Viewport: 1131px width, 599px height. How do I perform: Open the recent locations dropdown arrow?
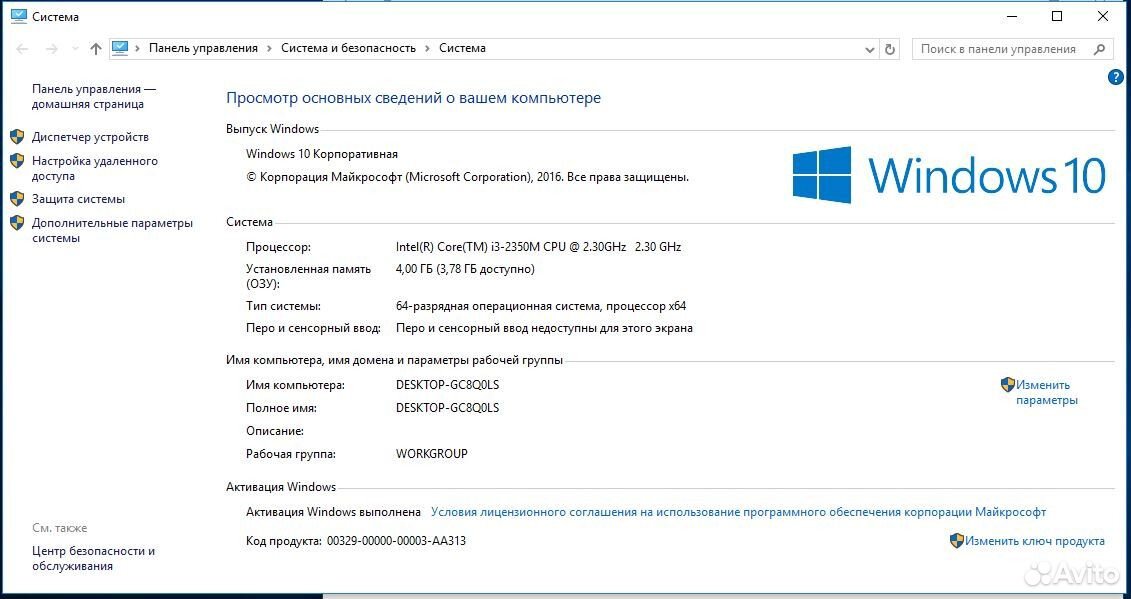click(75, 49)
